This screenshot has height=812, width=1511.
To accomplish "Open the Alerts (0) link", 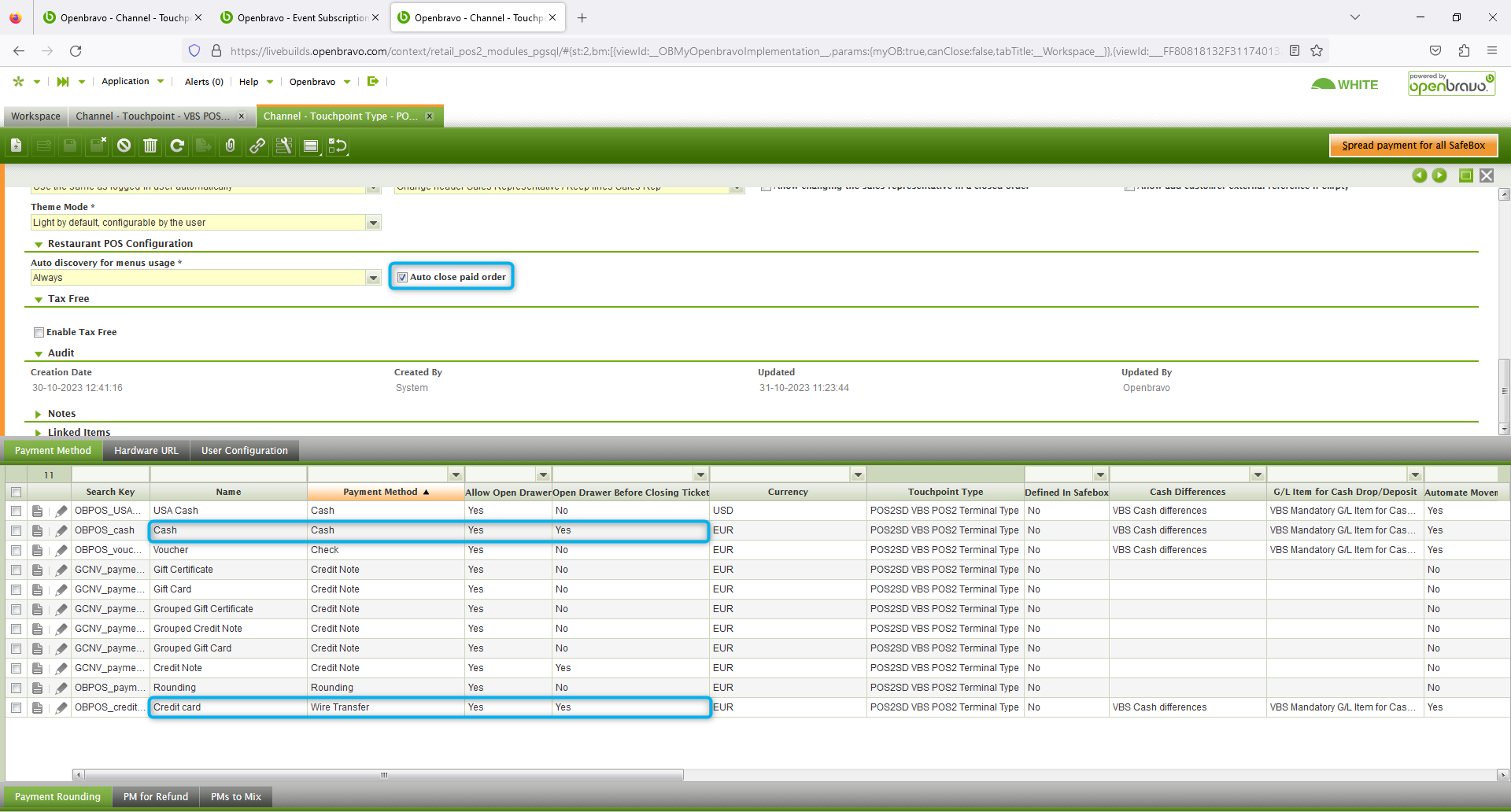I will click(204, 82).
